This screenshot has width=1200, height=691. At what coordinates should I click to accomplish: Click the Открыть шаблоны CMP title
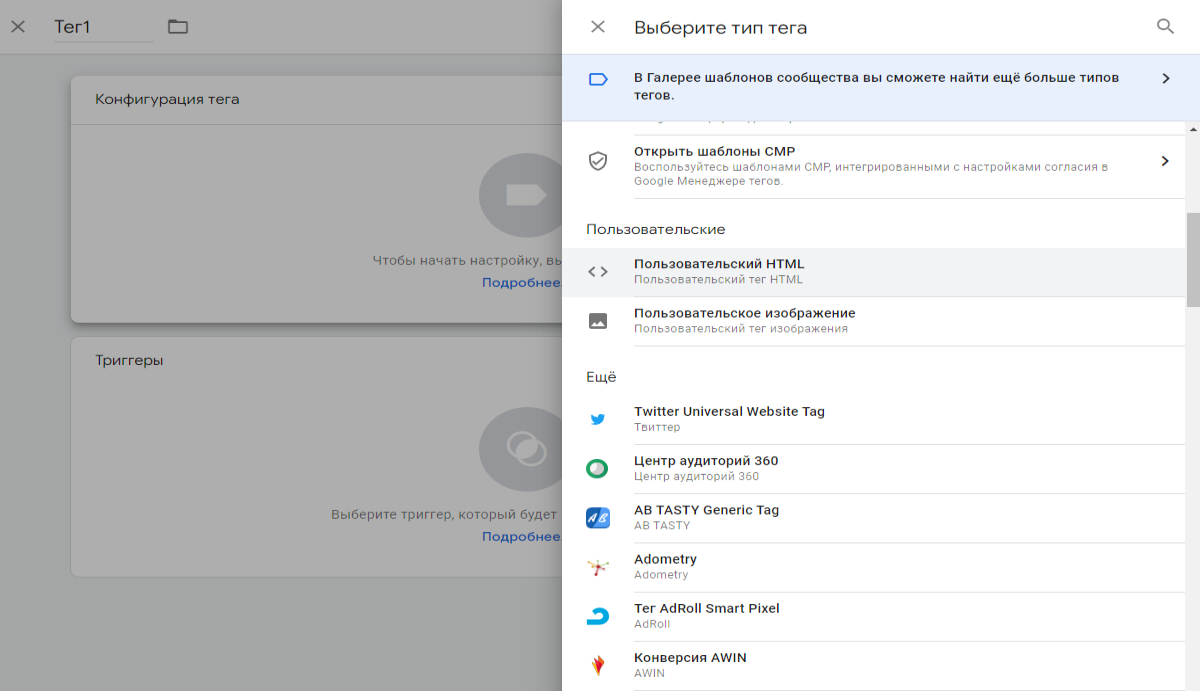[714, 151]
